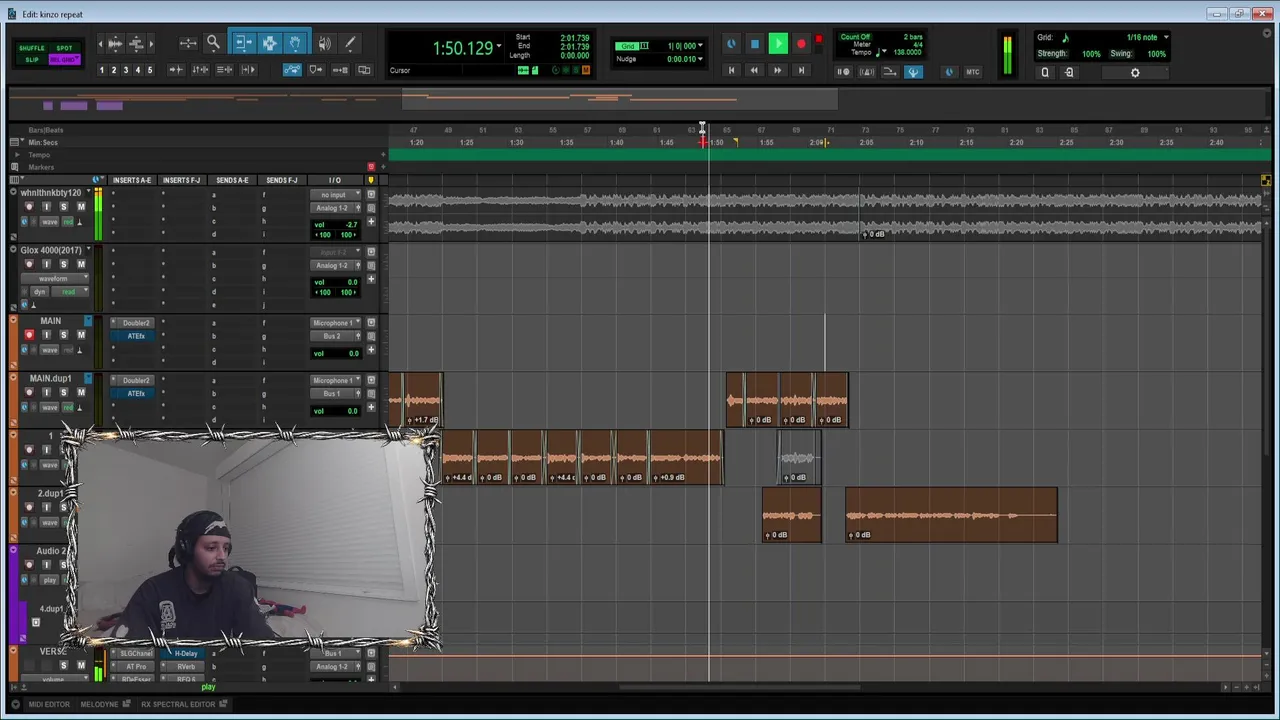
Task: Select the Zoomer magnifying glass tool
Action: 213,43
